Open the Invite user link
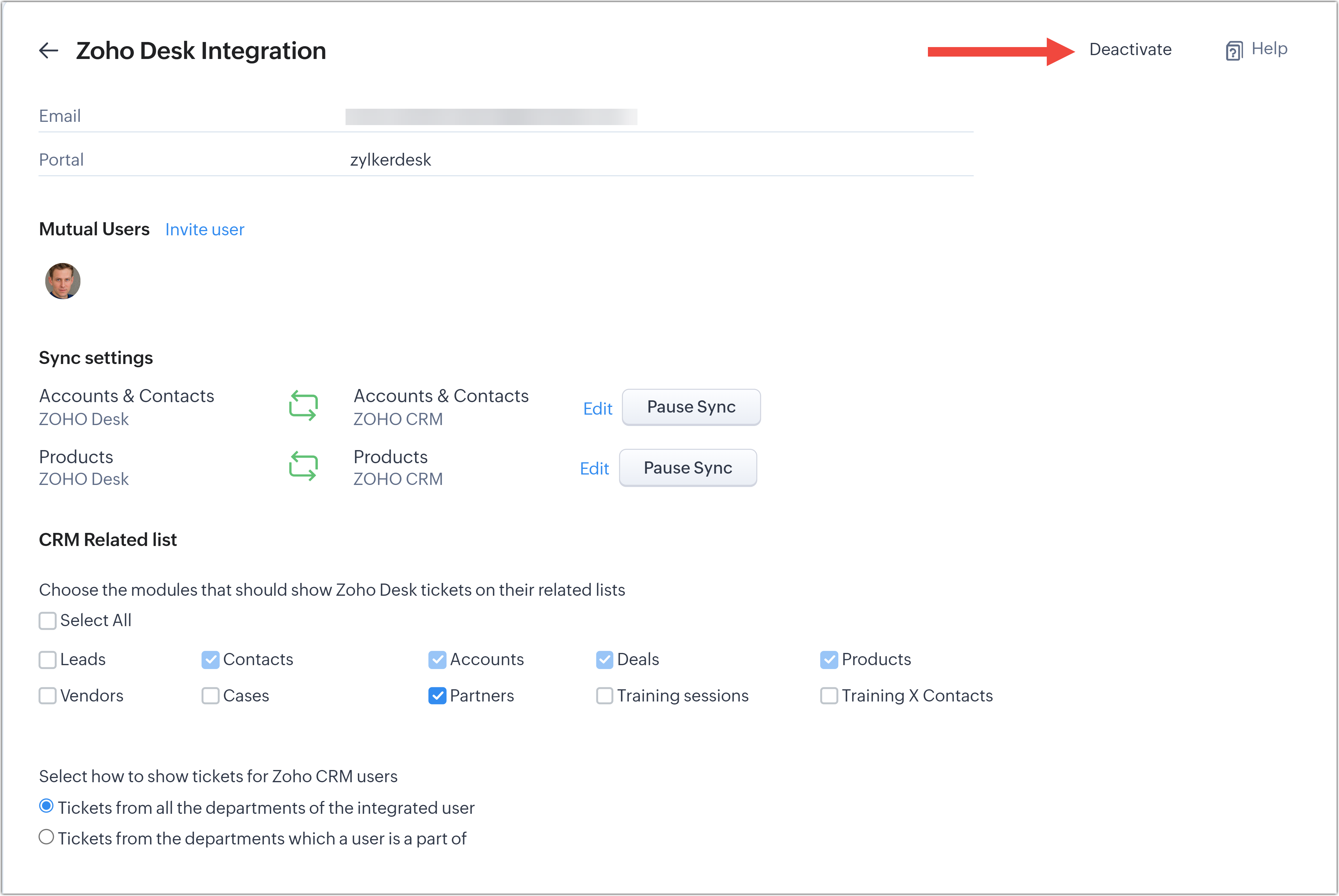 pyautogui.click(x=205, y=230)
